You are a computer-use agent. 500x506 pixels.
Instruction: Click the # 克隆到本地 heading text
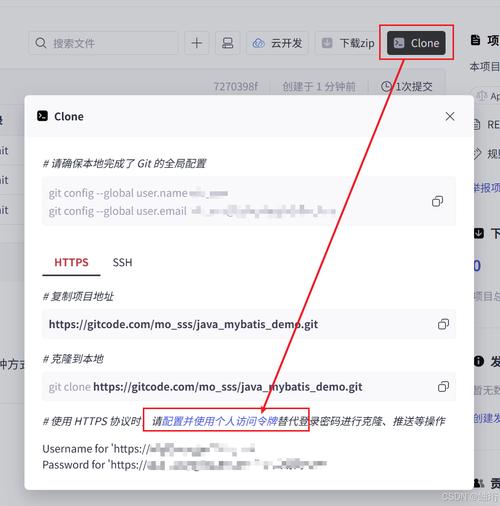(x=73, y=359)
